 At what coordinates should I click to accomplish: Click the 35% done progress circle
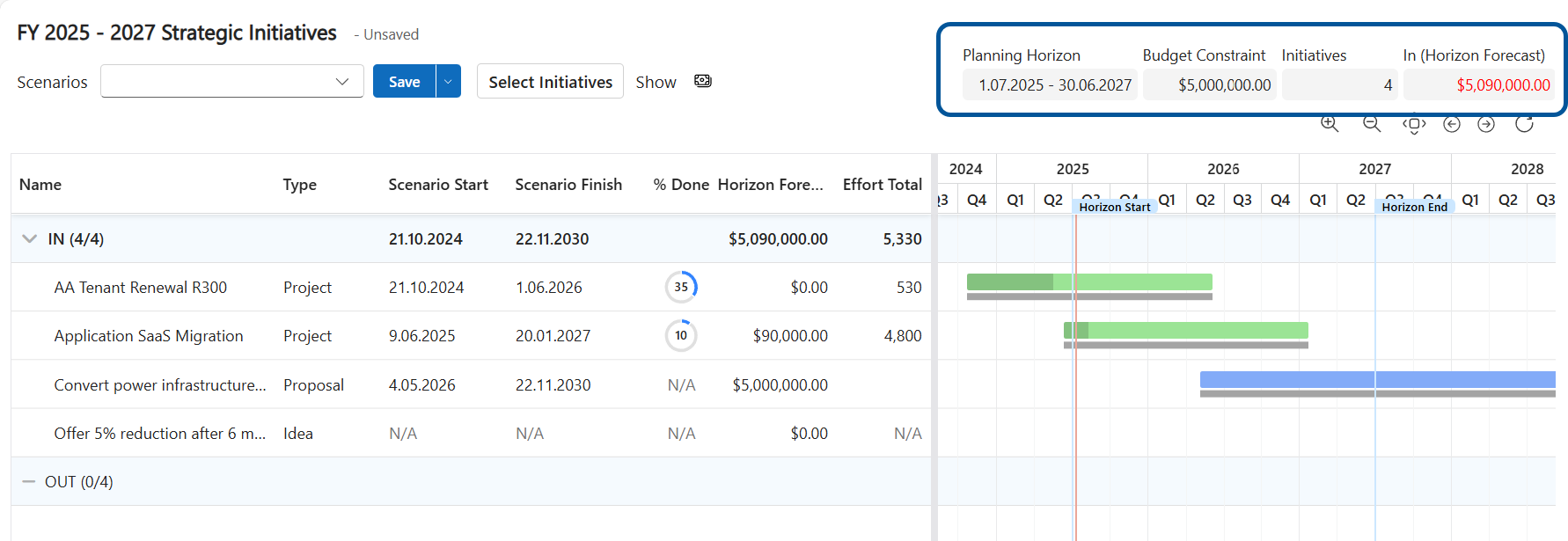point(681,287)
